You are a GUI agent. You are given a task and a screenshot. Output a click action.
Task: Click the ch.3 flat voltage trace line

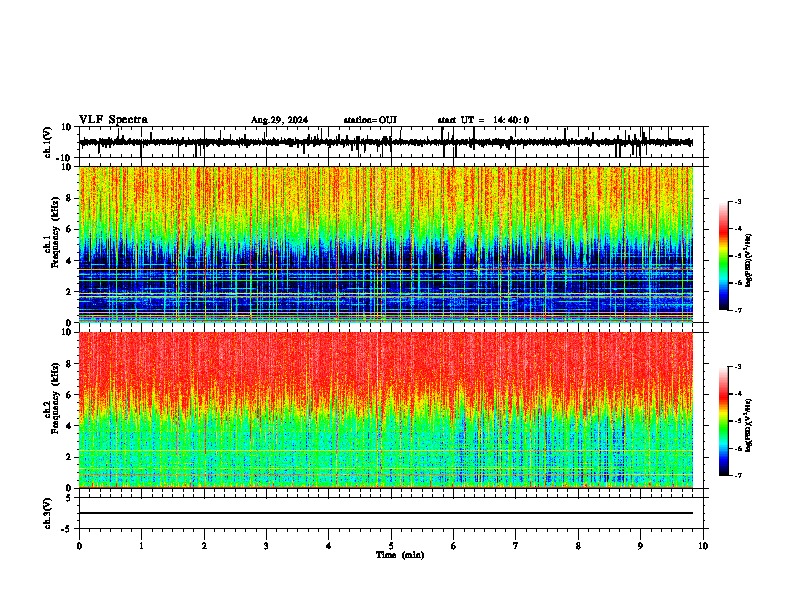pyautogui.click(x=386, y=513)
